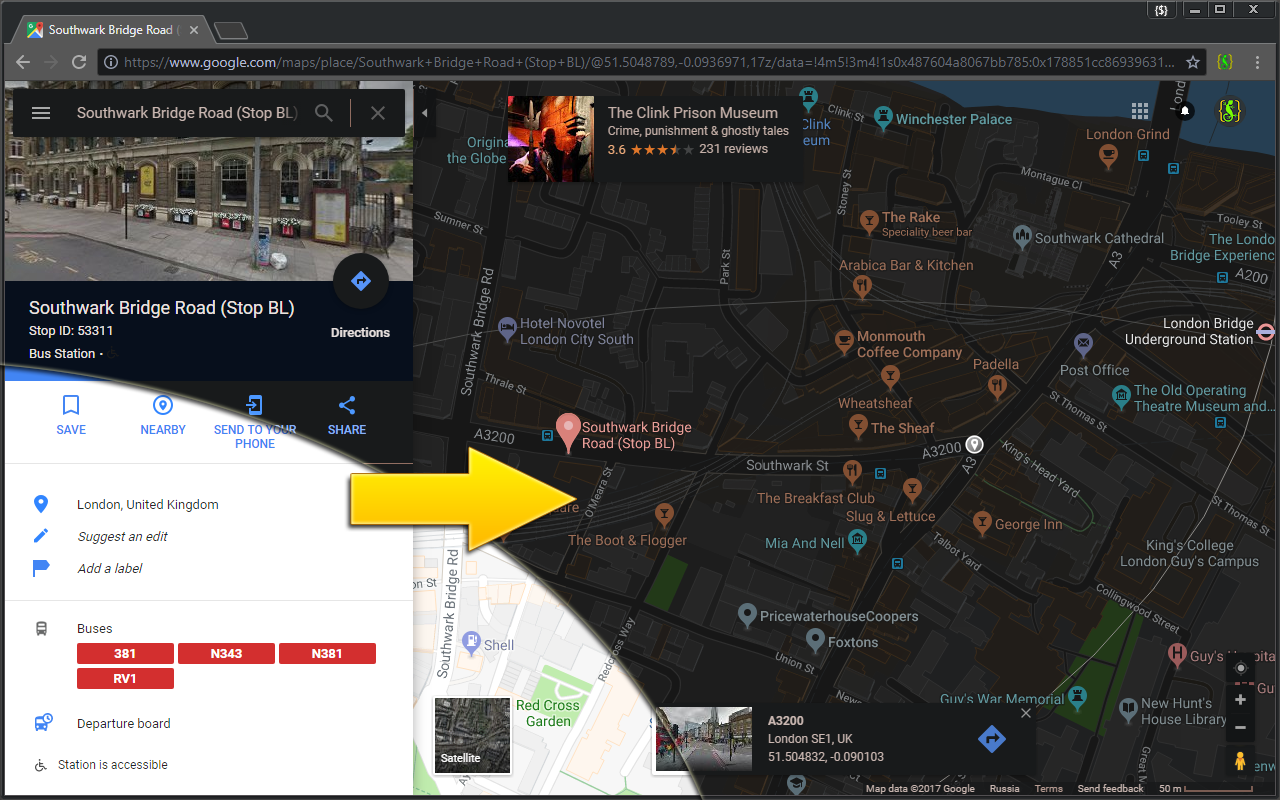This screenshot has width=1280, height=800.
Task: Open the A3200 street view thumbnail
Action: tap(703, 739)
